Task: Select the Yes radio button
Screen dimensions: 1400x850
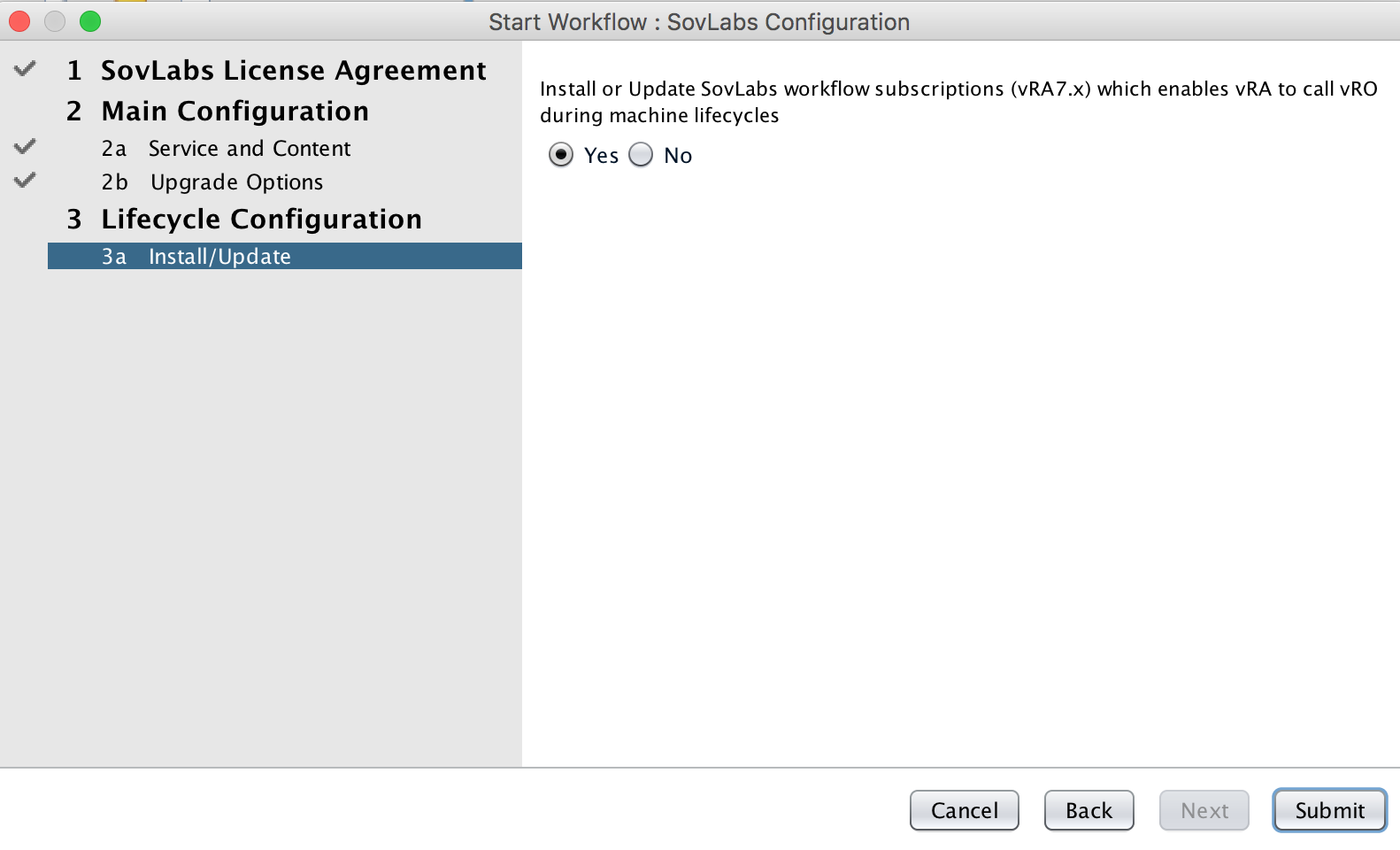Action: point(561,155)
